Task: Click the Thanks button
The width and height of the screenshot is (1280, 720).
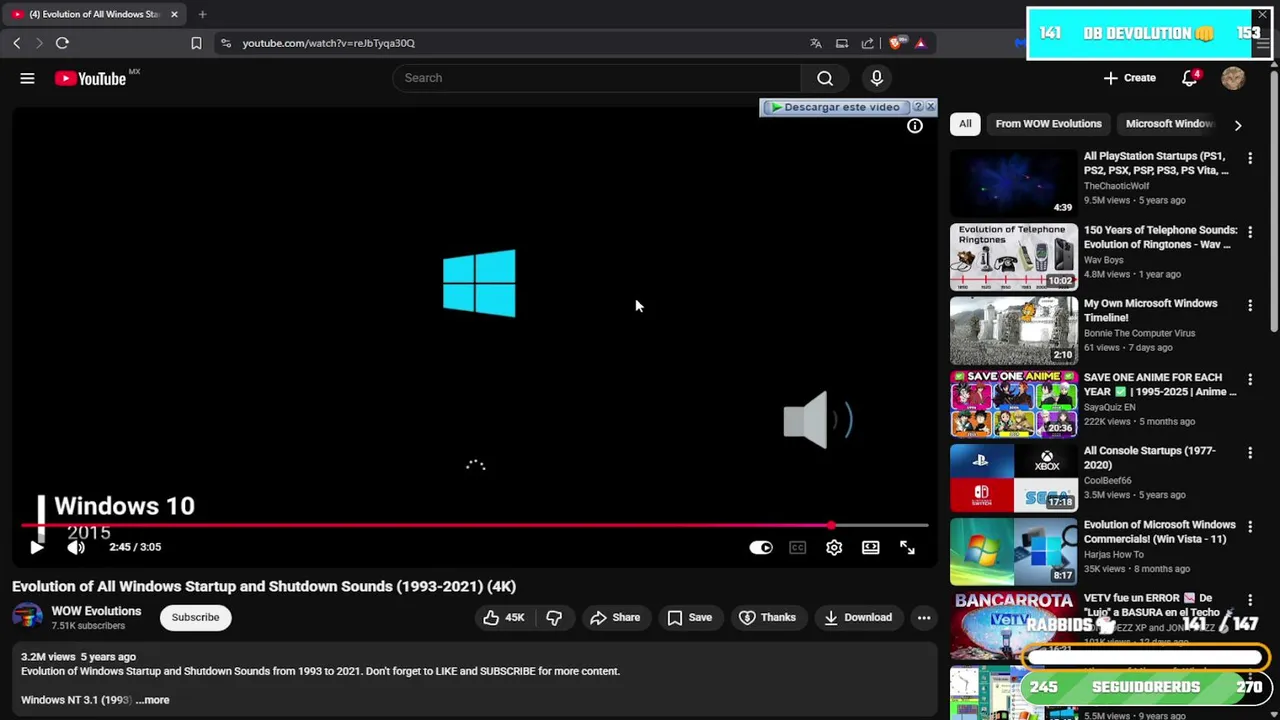Action: point(767,618)
